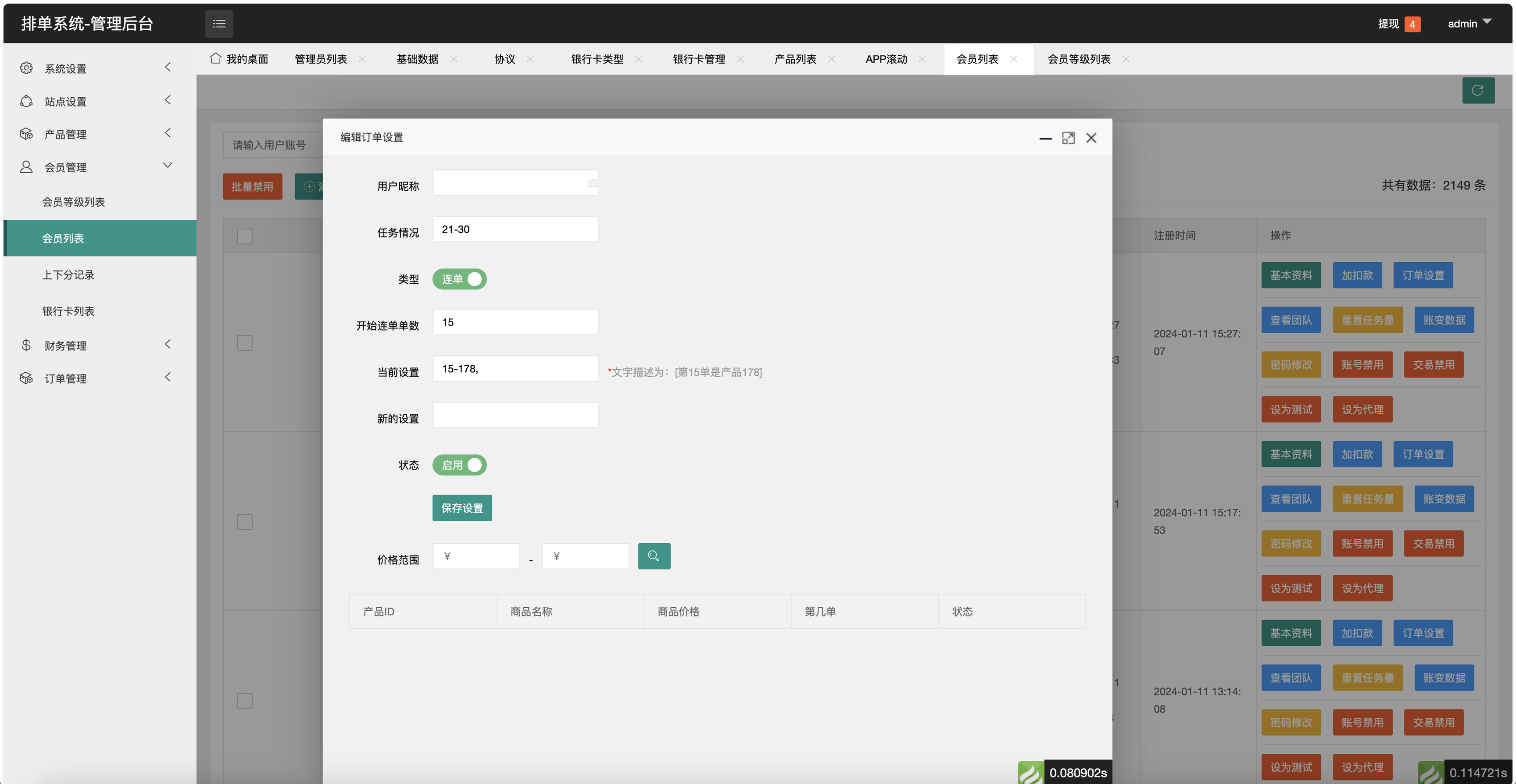Click the green refresh icon button

pos(1477,91)
